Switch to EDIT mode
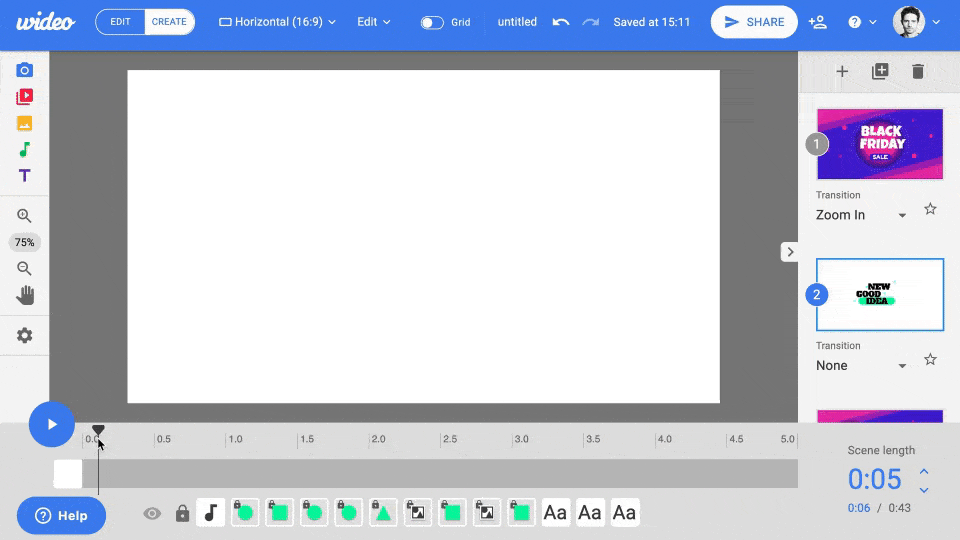The image size is (960, 540). 120,22
